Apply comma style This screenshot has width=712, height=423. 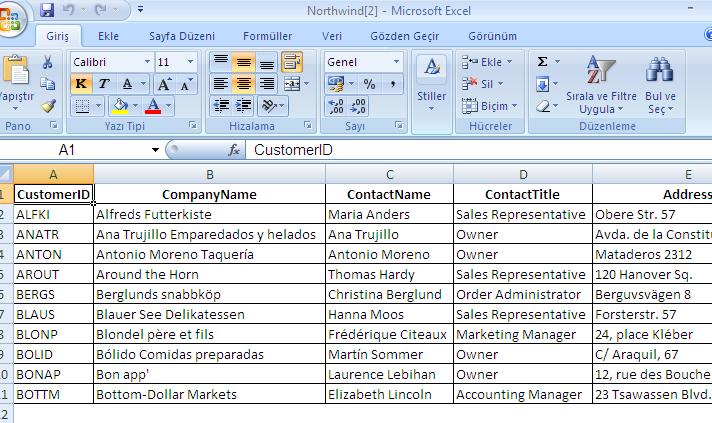392,84
